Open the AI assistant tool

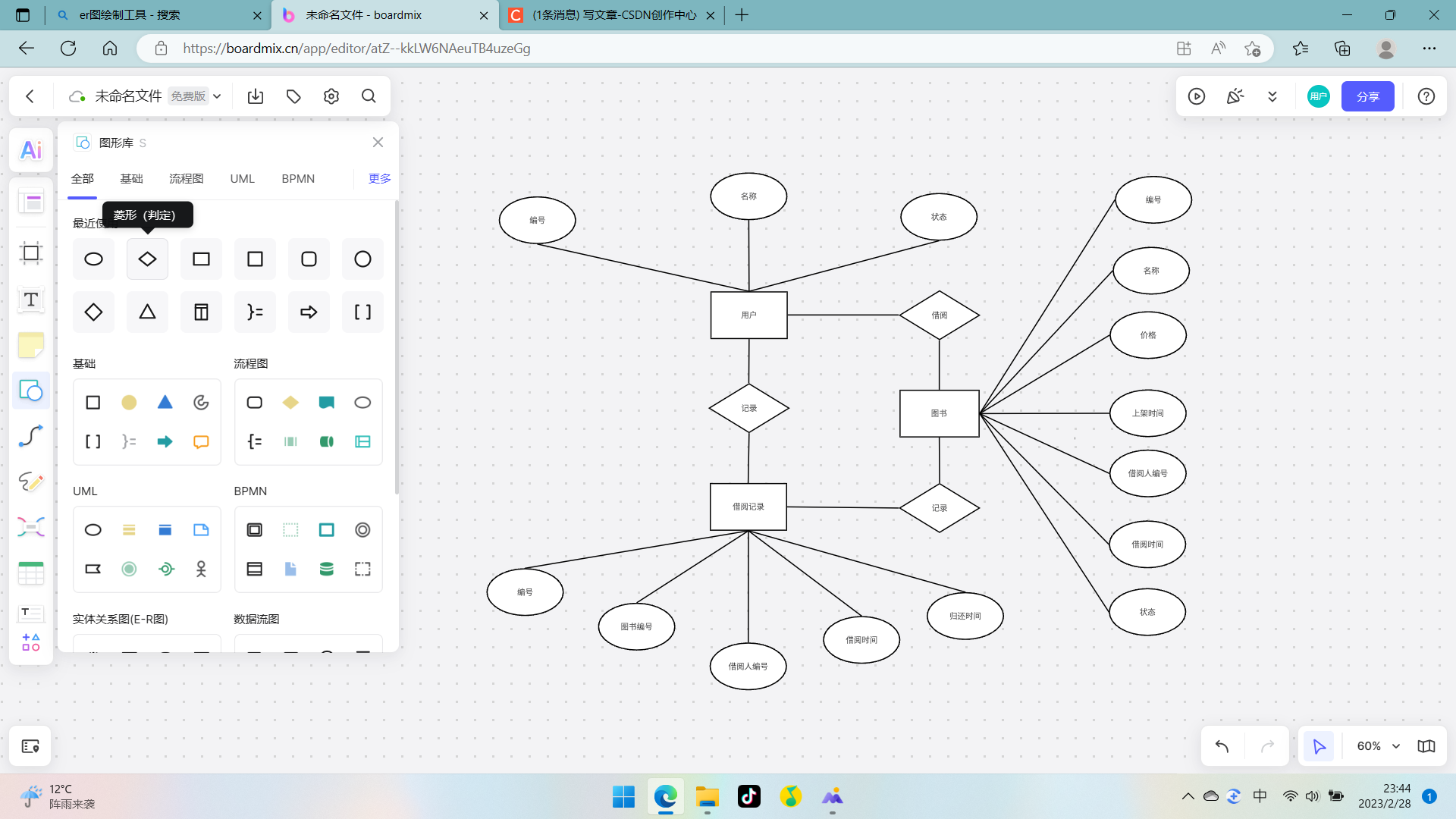point(31,149)
